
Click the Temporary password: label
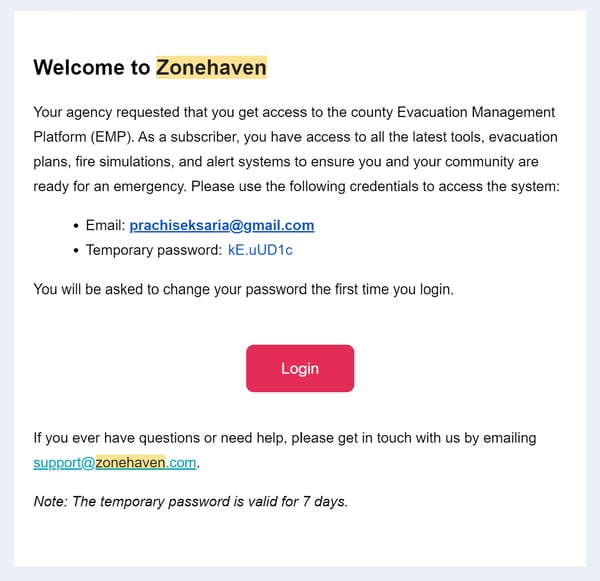pyautogui.click(x=154, y=250)
